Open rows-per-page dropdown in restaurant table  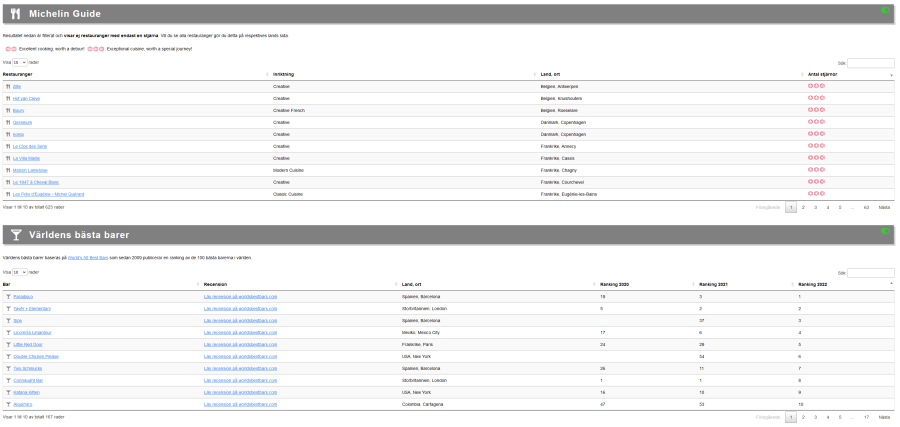pos(19,62)
